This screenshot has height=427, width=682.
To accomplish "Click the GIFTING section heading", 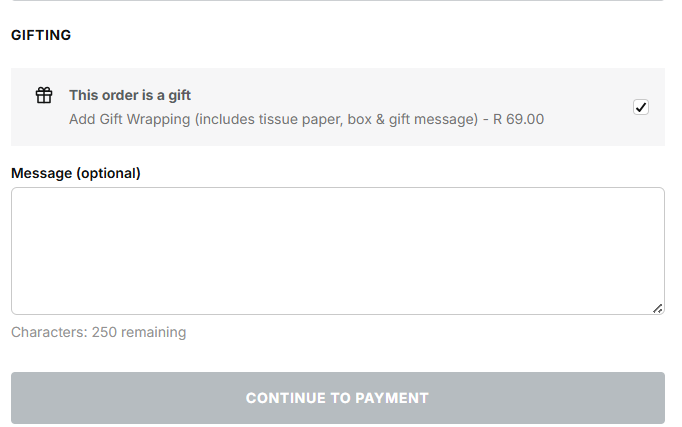I will pyautogui.click(x=41, y=35).
